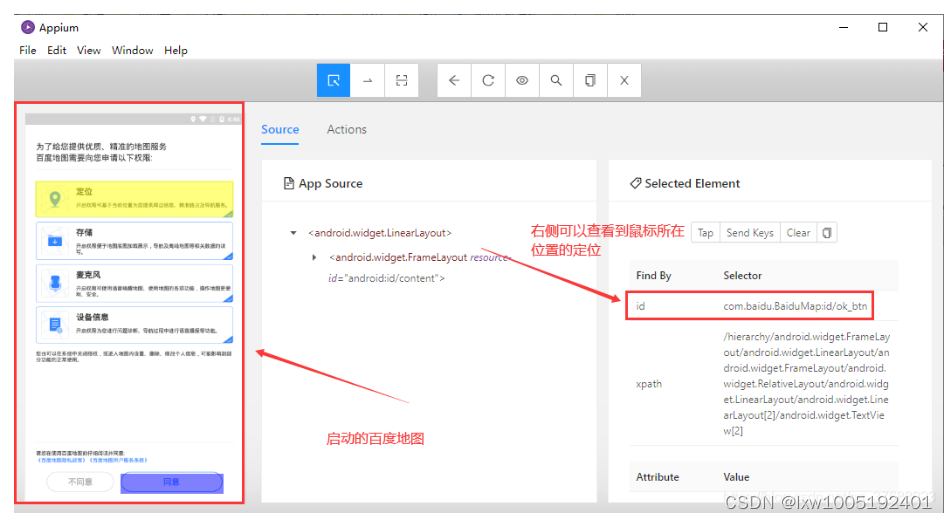Activate the Select Elements tool

pyautogui.click(x=333, y=80)
